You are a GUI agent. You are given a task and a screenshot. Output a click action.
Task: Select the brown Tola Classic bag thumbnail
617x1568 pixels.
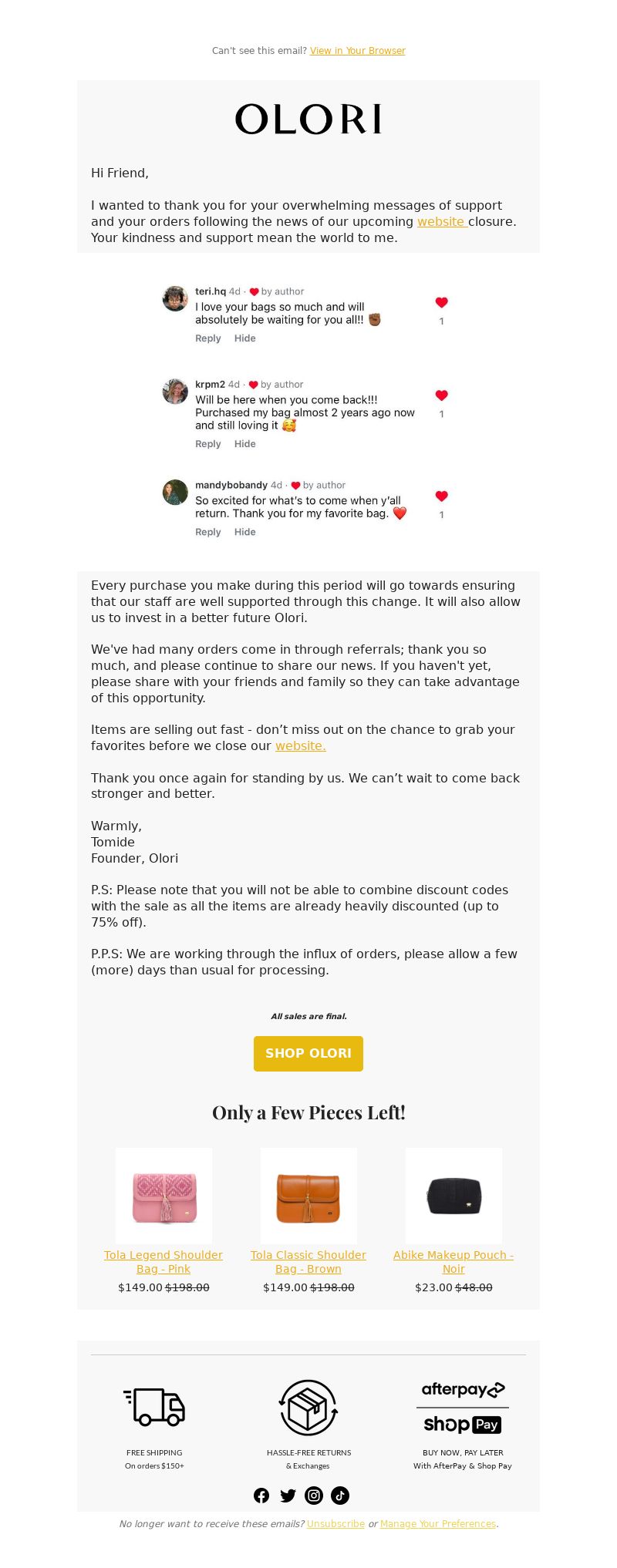coord(308,1196)
